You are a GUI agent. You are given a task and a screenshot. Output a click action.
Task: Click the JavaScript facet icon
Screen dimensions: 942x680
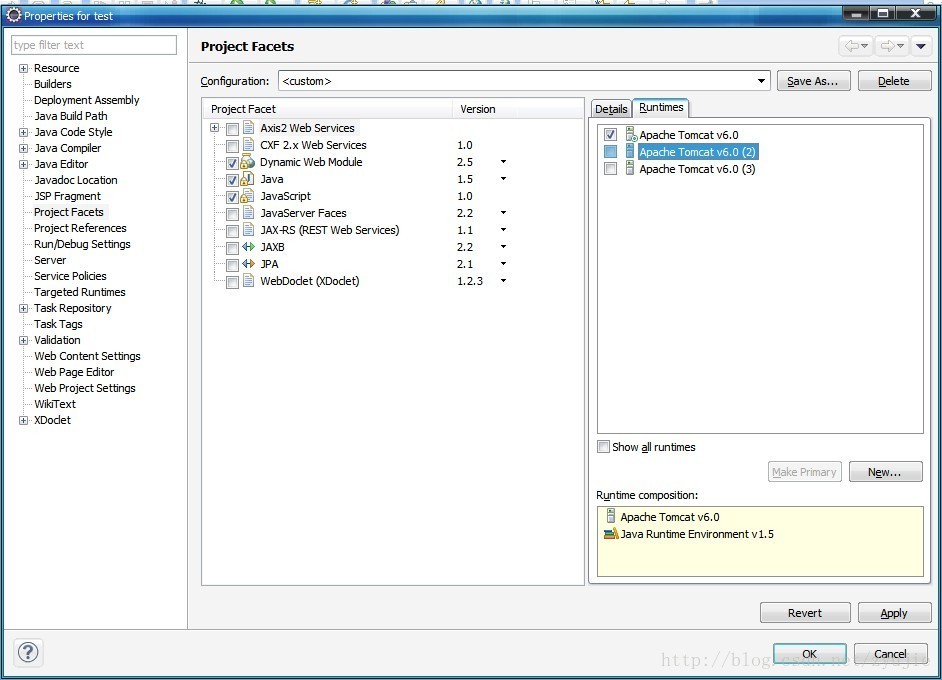pyautogui.click(x=248, y=196)
